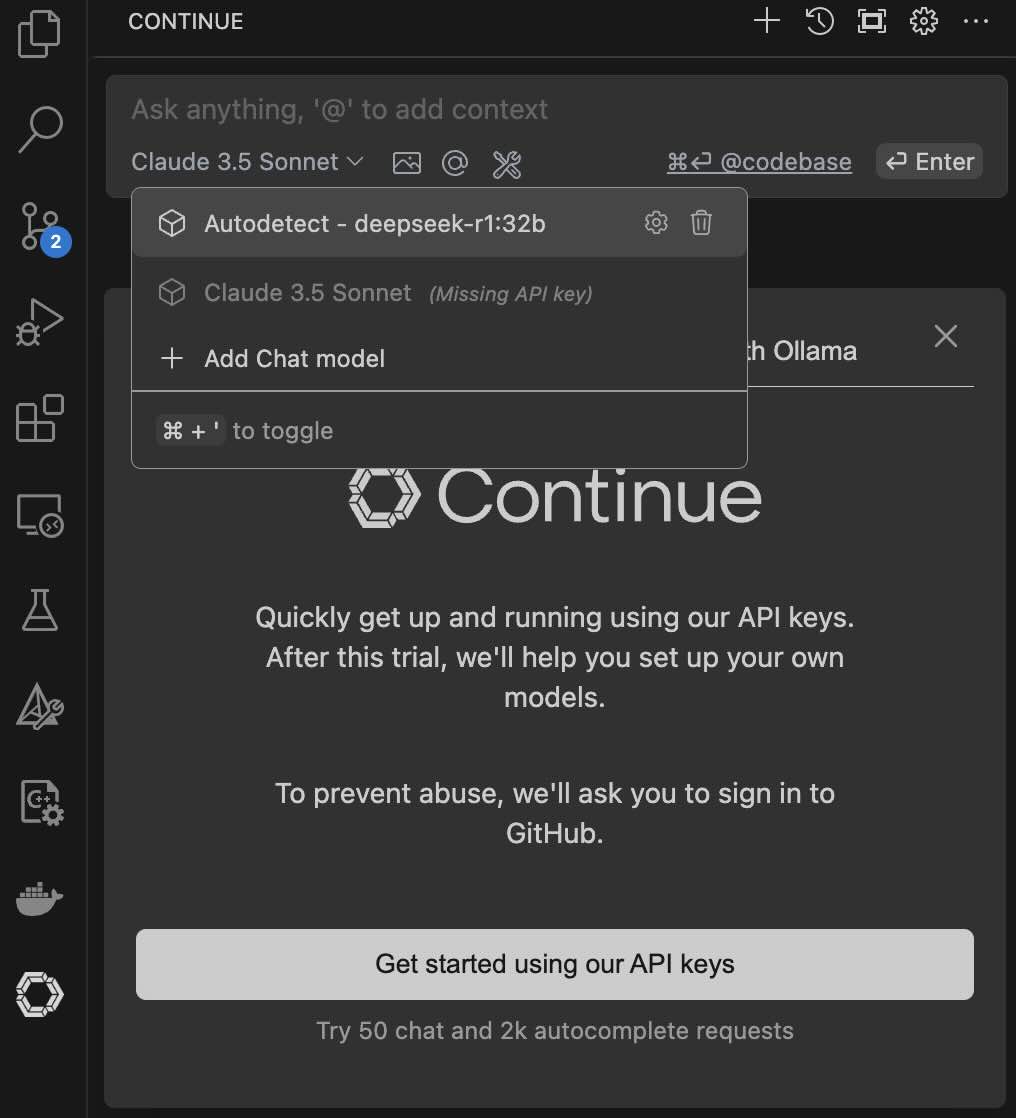
Task: Open the Run and Debug view
Action: (39, 322)
